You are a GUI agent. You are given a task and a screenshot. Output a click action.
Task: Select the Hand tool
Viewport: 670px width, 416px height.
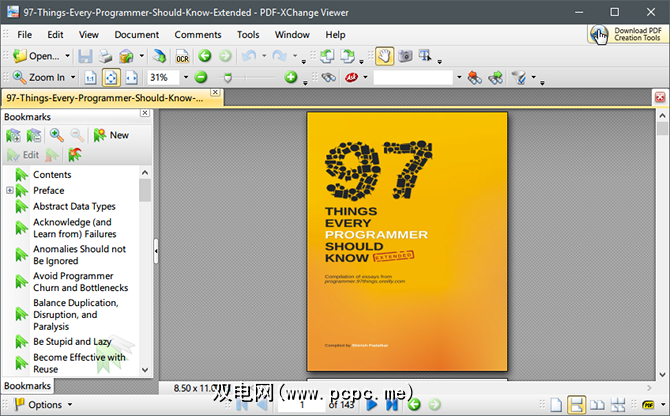tap(384, 56)
